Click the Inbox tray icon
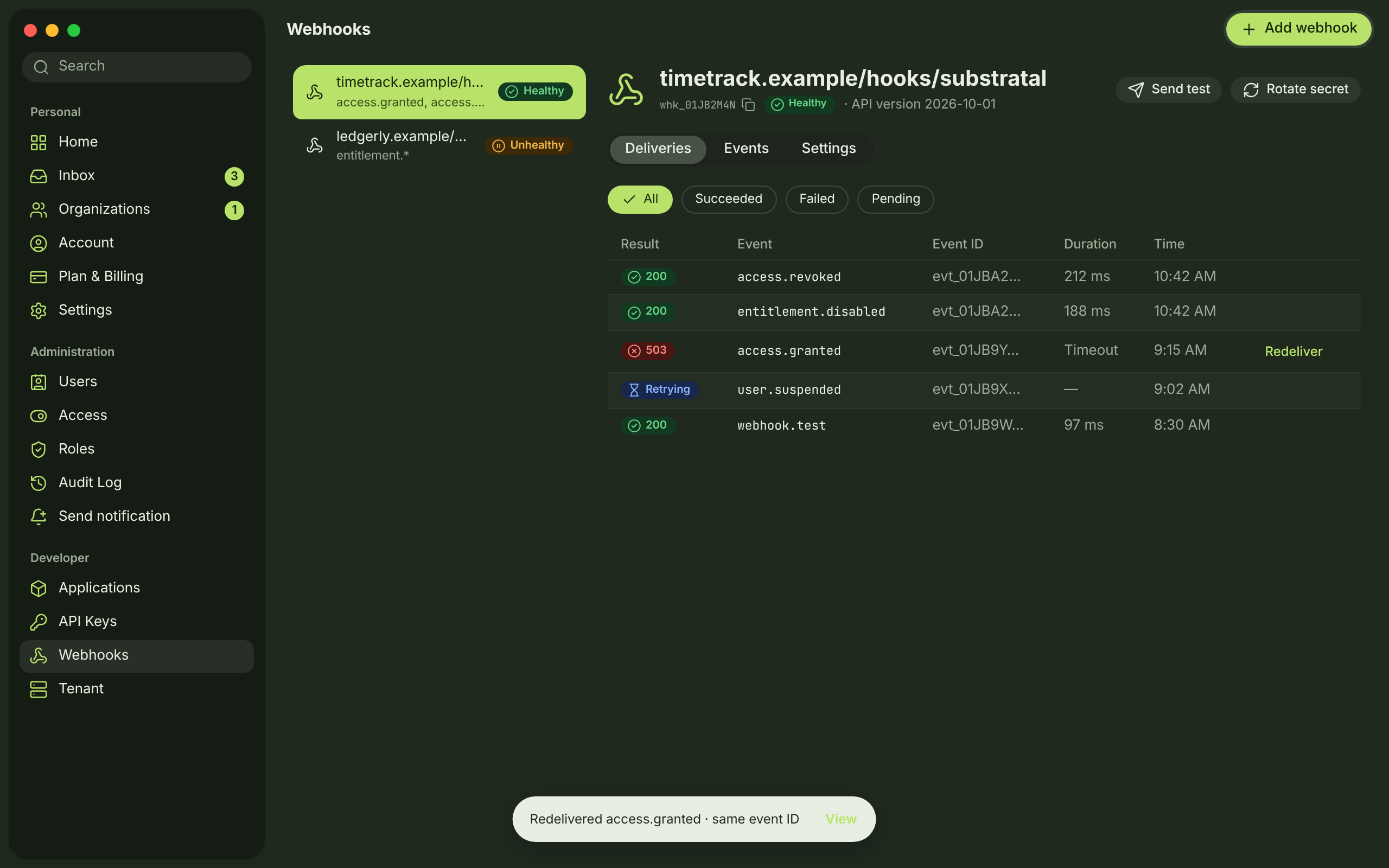The width and height of the screenshot is (1389, 868). (x=39, y=176)
